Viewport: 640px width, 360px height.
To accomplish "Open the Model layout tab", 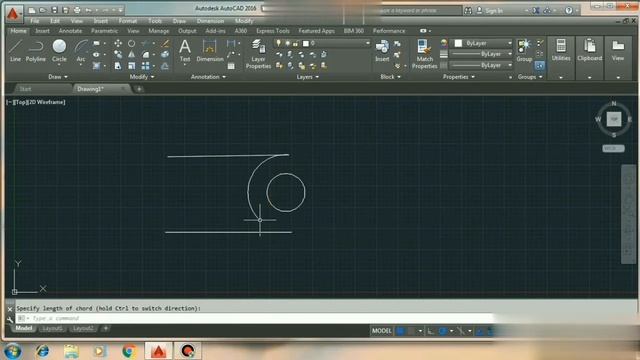I will tap(24, 328).
